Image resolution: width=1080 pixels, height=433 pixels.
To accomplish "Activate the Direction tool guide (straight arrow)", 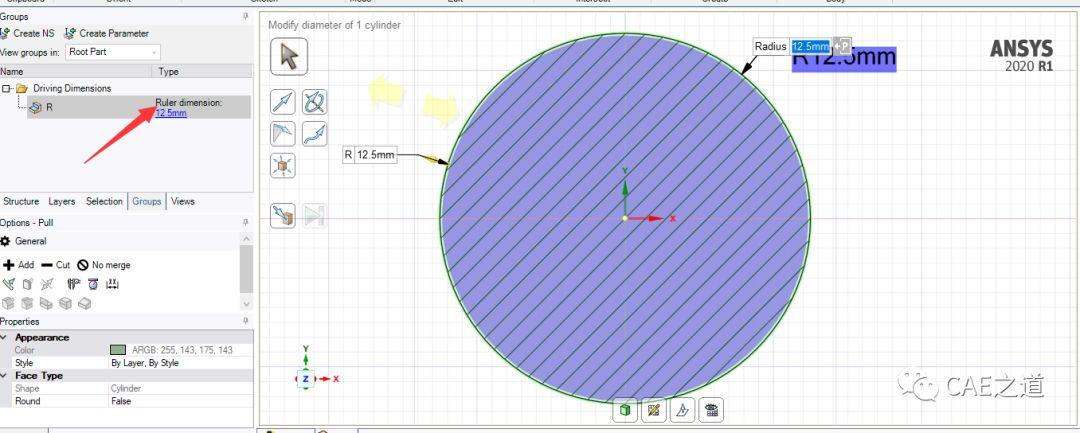I will point(283,102).
